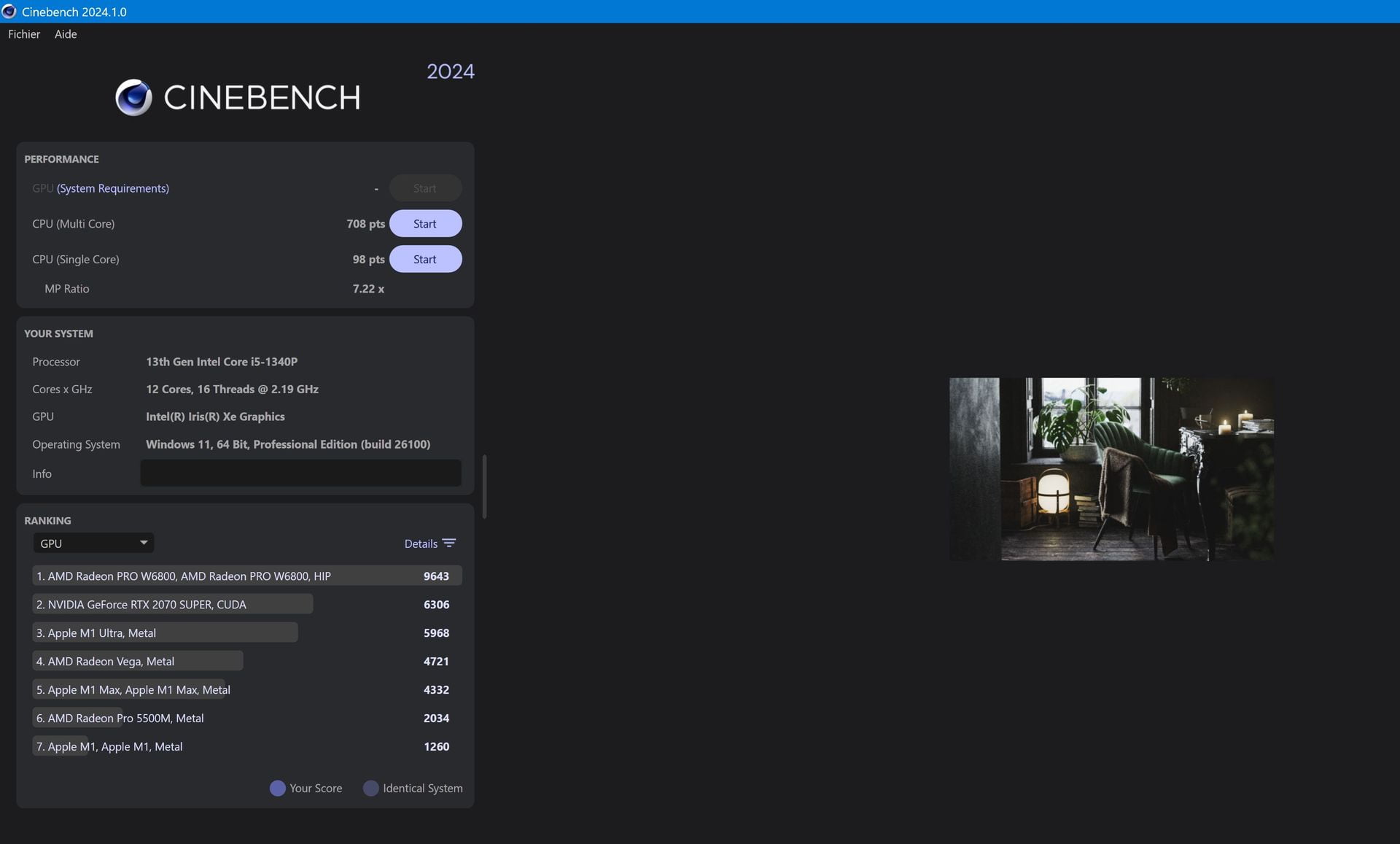Click the Info text field
Image resolution: width=1400 pixels, height=844 pixels.
300,473
